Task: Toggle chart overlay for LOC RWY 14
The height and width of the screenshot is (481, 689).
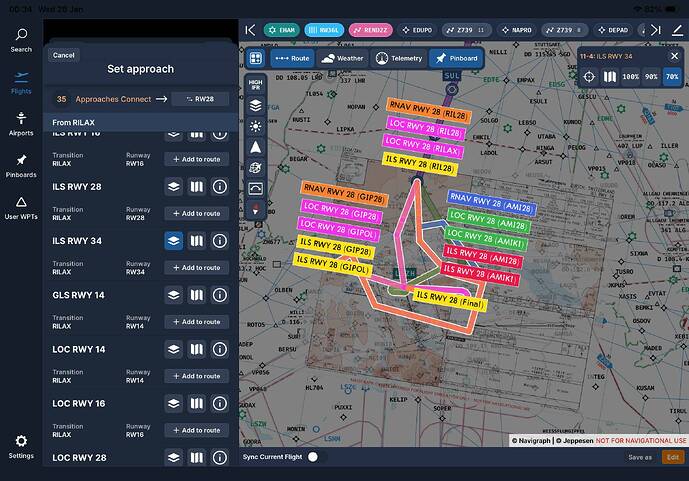Action: (174, 349)
